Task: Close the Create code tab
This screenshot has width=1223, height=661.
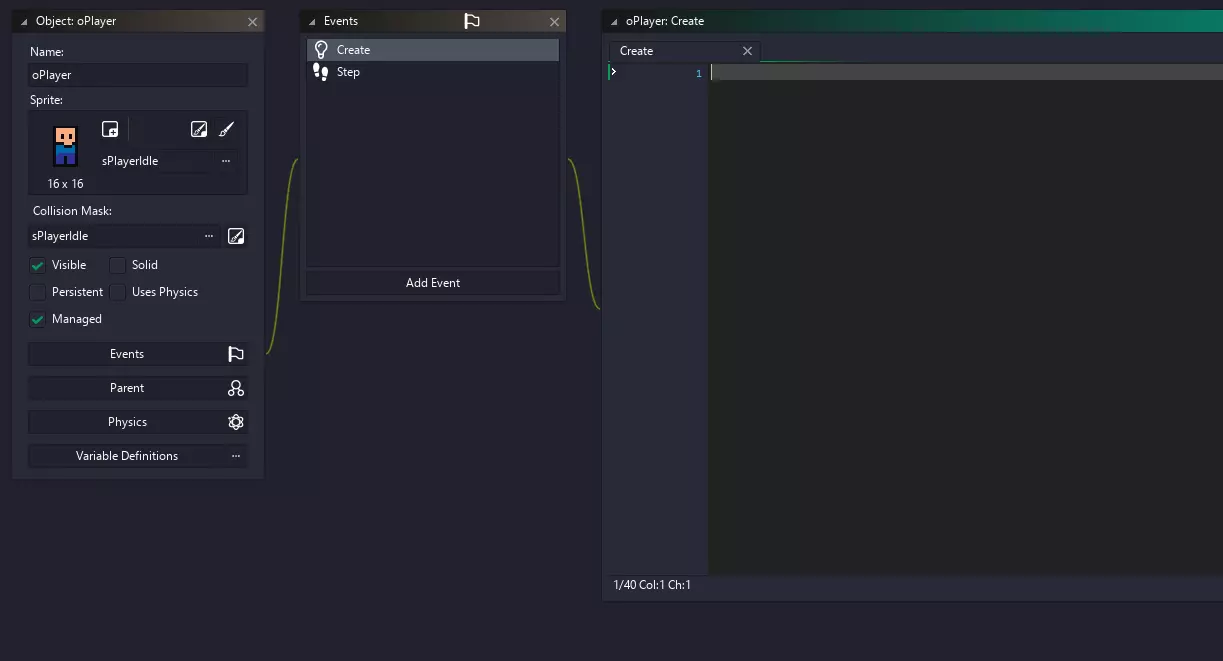Action: click(x=747, y=51)
